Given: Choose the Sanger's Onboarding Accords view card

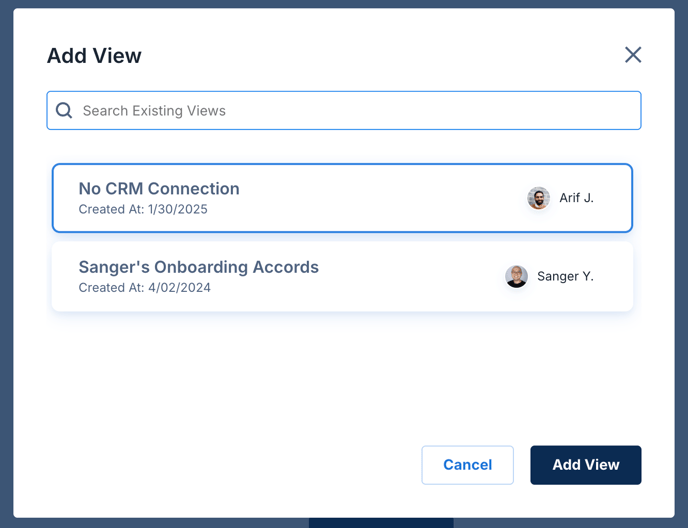Looking at the screenshot, I should 342,277.
